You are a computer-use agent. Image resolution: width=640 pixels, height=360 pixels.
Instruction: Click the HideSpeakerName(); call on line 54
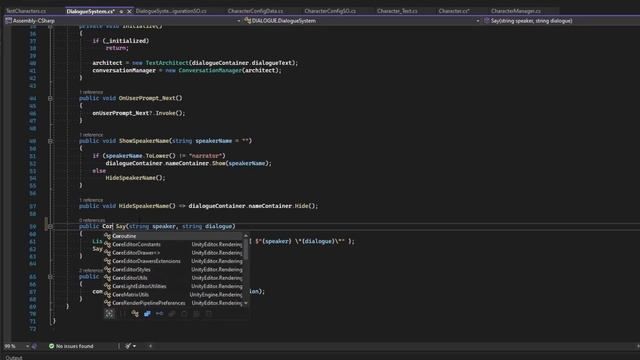tap(136, 178)
